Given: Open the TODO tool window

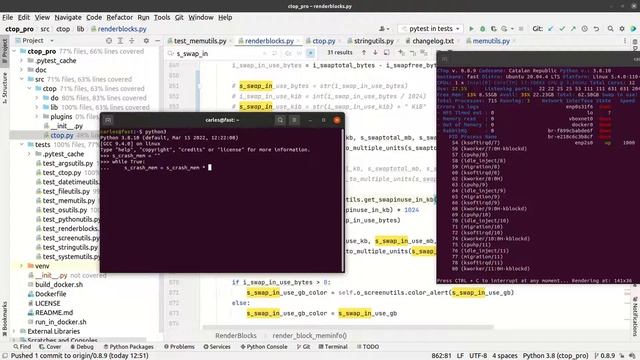Looking at the screenshot, I should (x=368, y=347).
